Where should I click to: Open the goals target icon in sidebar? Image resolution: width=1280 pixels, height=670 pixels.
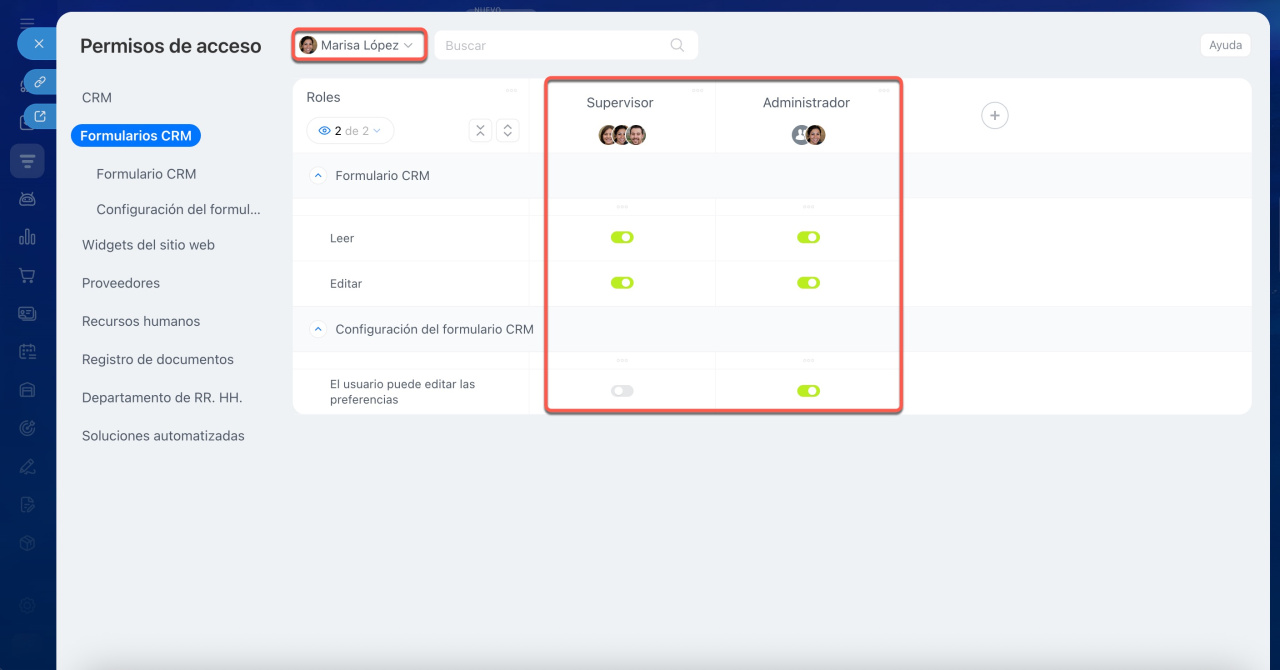pyautogui.click(x=27, y=428)
